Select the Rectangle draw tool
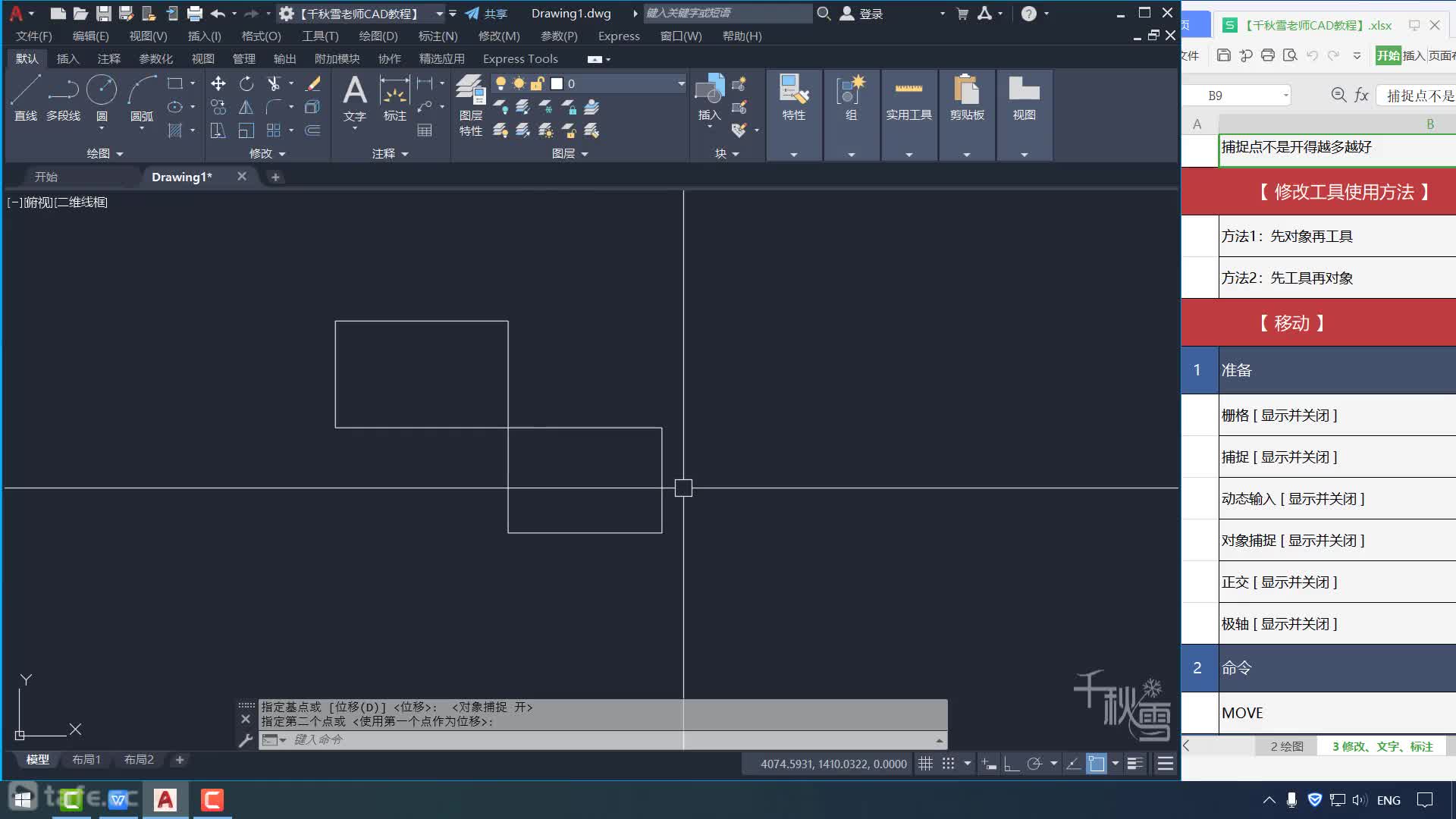This screenshot has height=819, width=1456. pos(175,83)
